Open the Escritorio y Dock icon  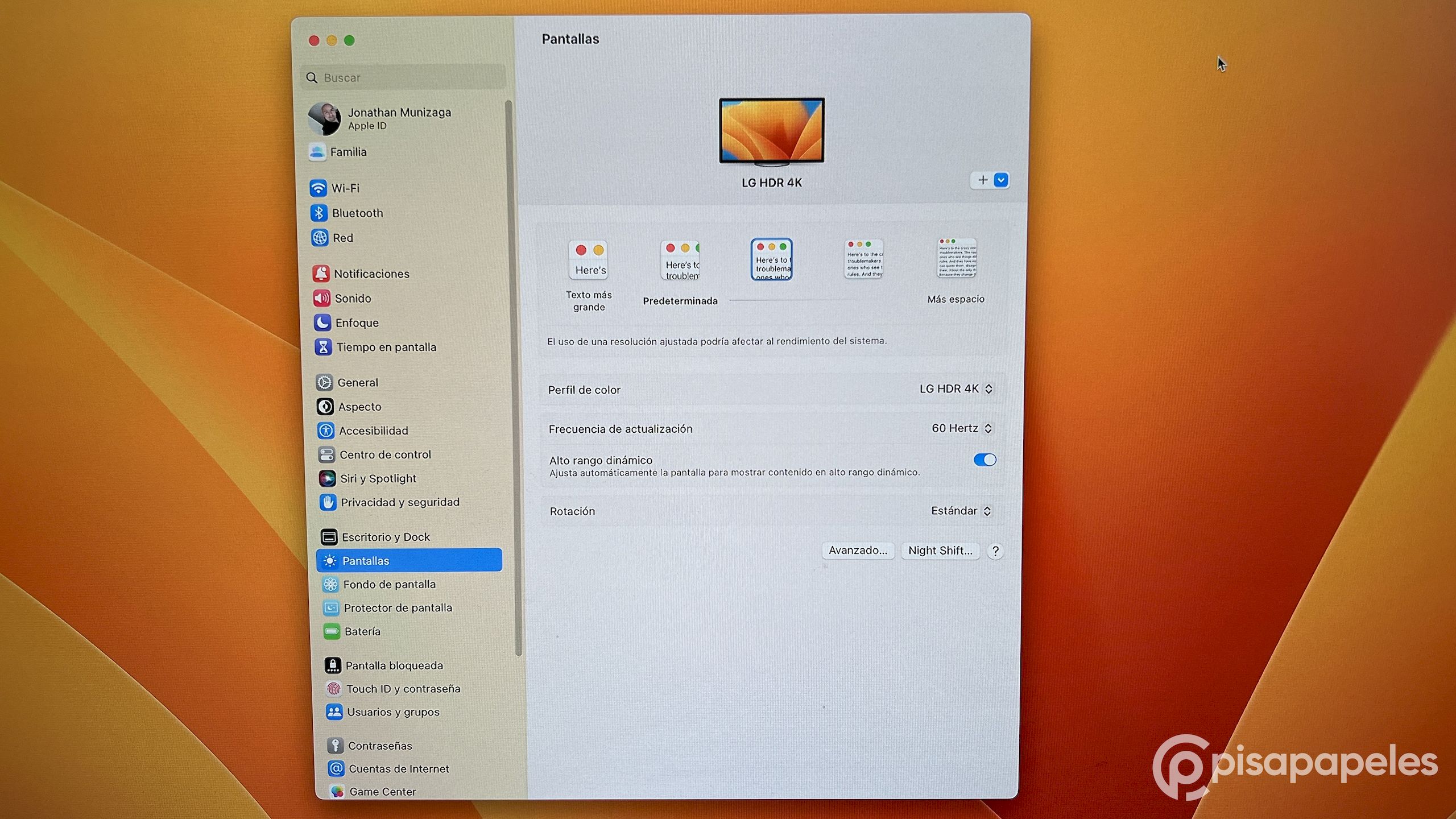click(329, 537)
